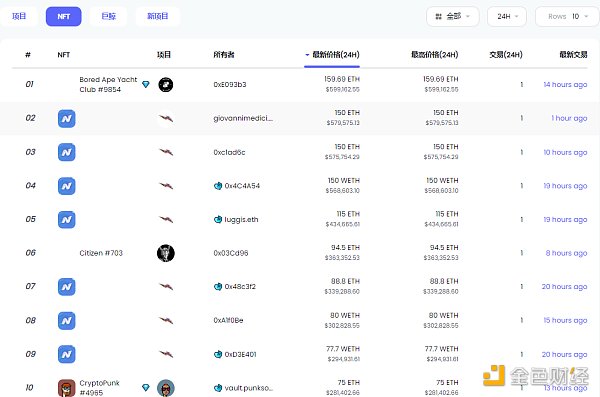Click the Citizen #703 project icon
Screen dimensions: 600x397
coord(166,253)
